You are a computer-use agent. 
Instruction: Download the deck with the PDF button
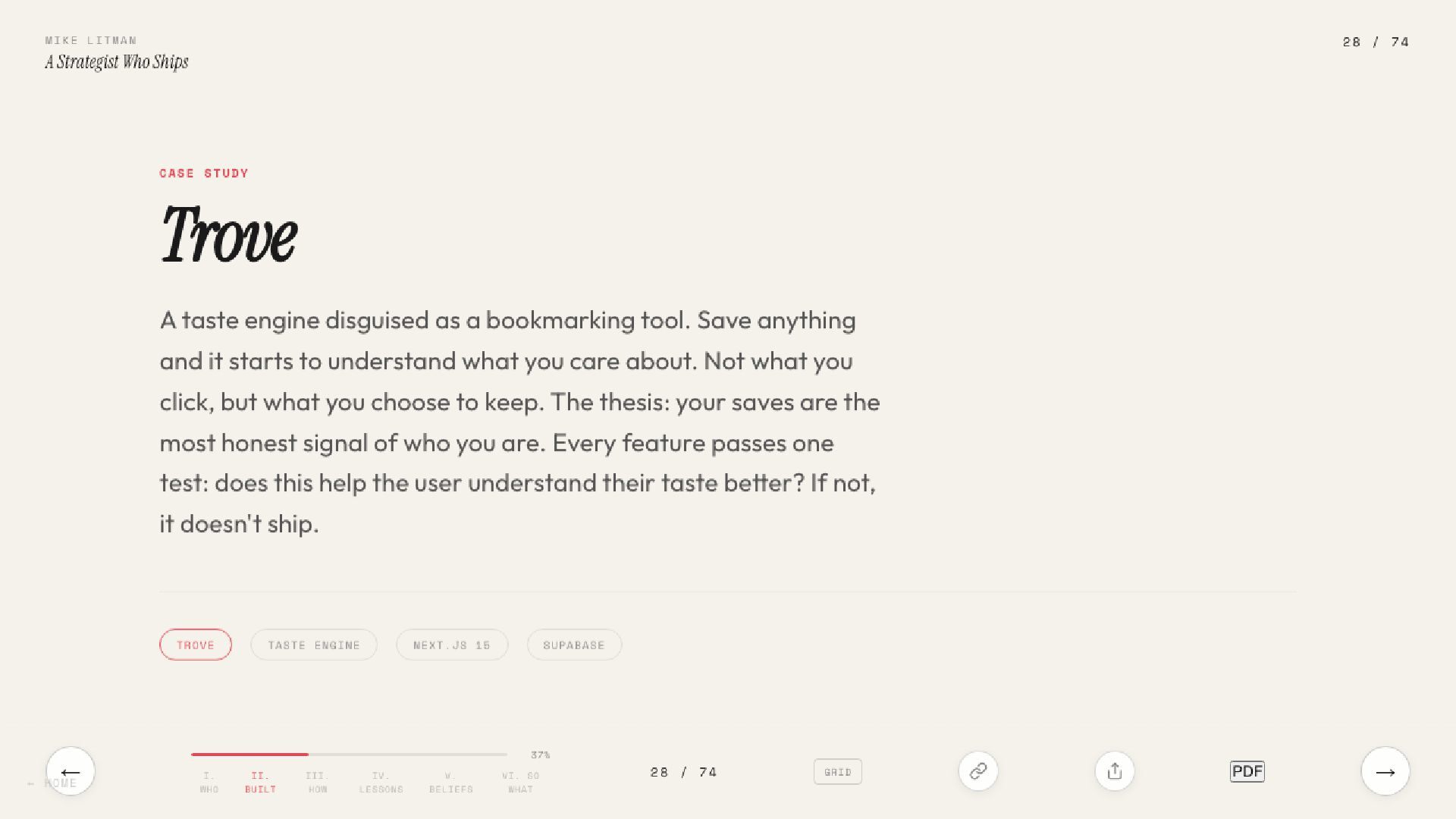(1247, 771)
